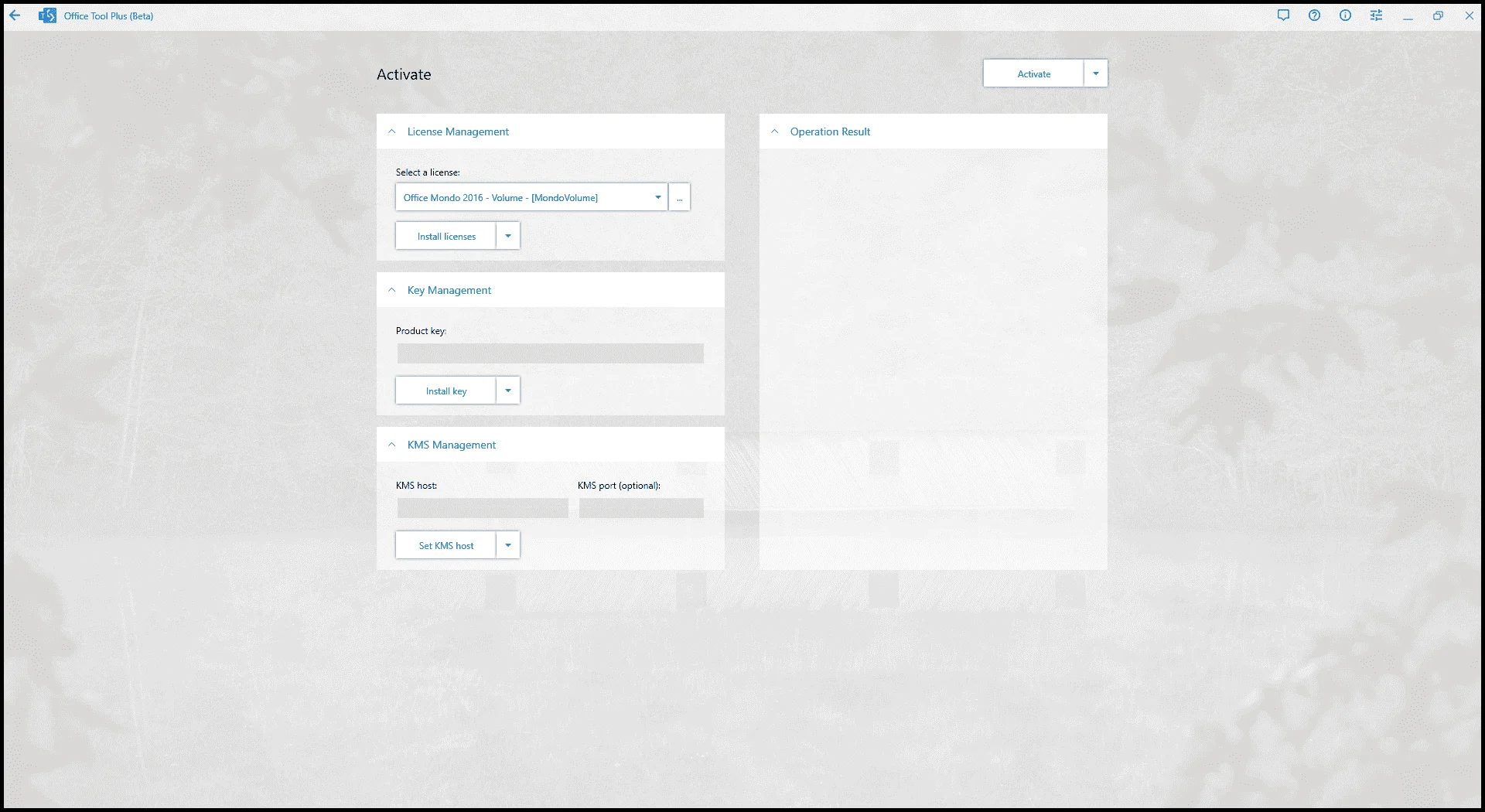Focus the KMS port input field
The height and width of the screenshot is (812, 1485).
click(x=641, y=508)
